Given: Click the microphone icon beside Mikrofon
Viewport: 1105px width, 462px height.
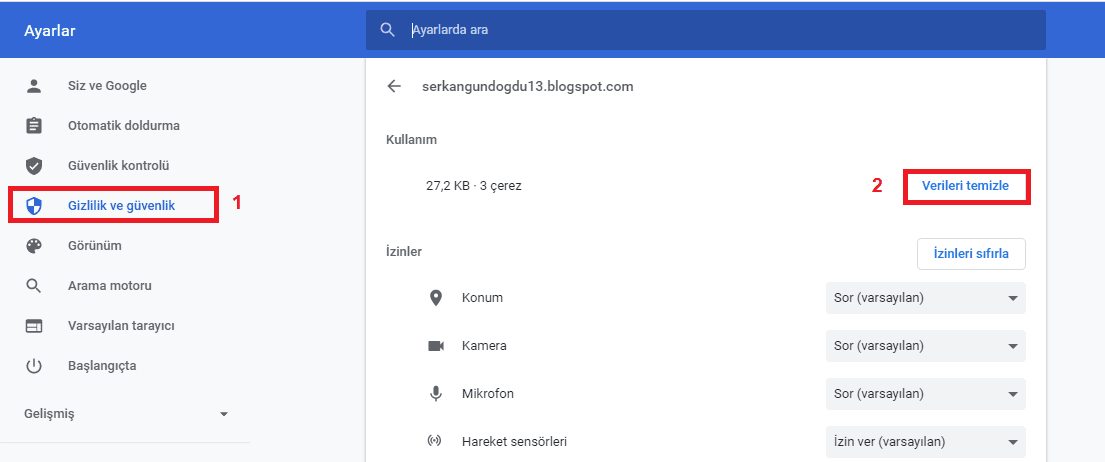Looking at the screenshot, I should [436, 394].
